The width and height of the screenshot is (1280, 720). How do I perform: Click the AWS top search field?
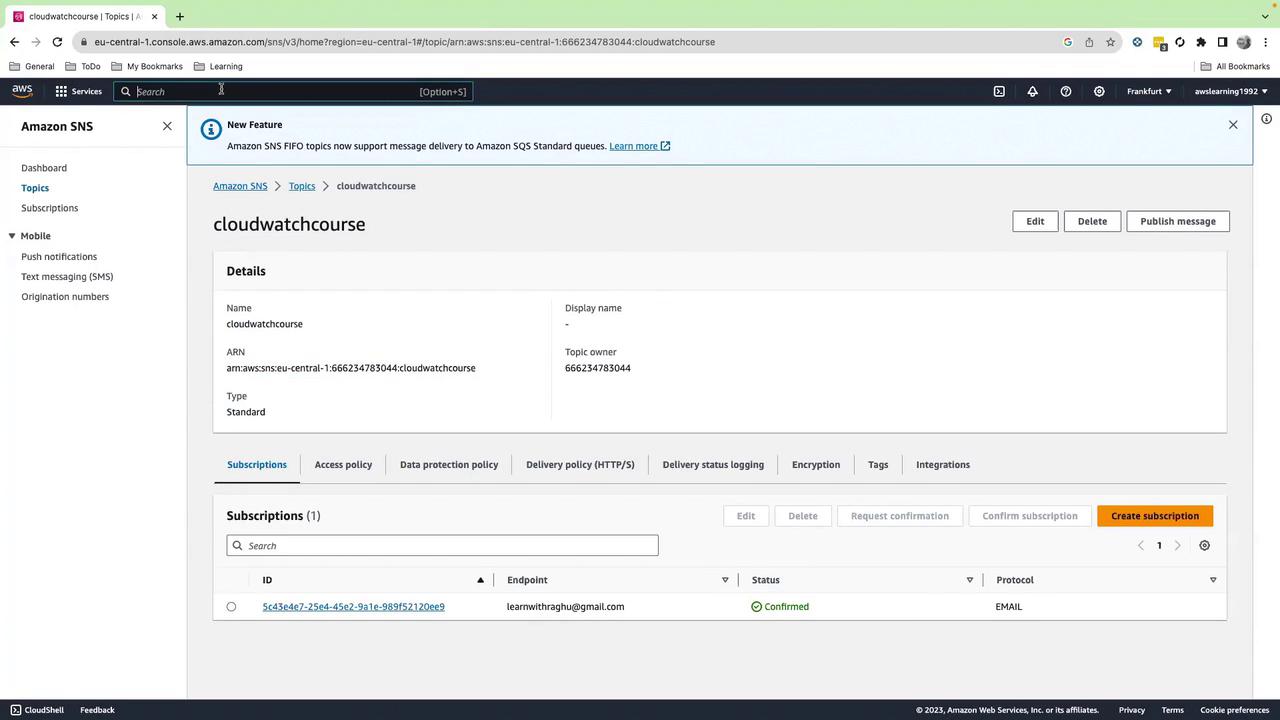coord(293,91)
